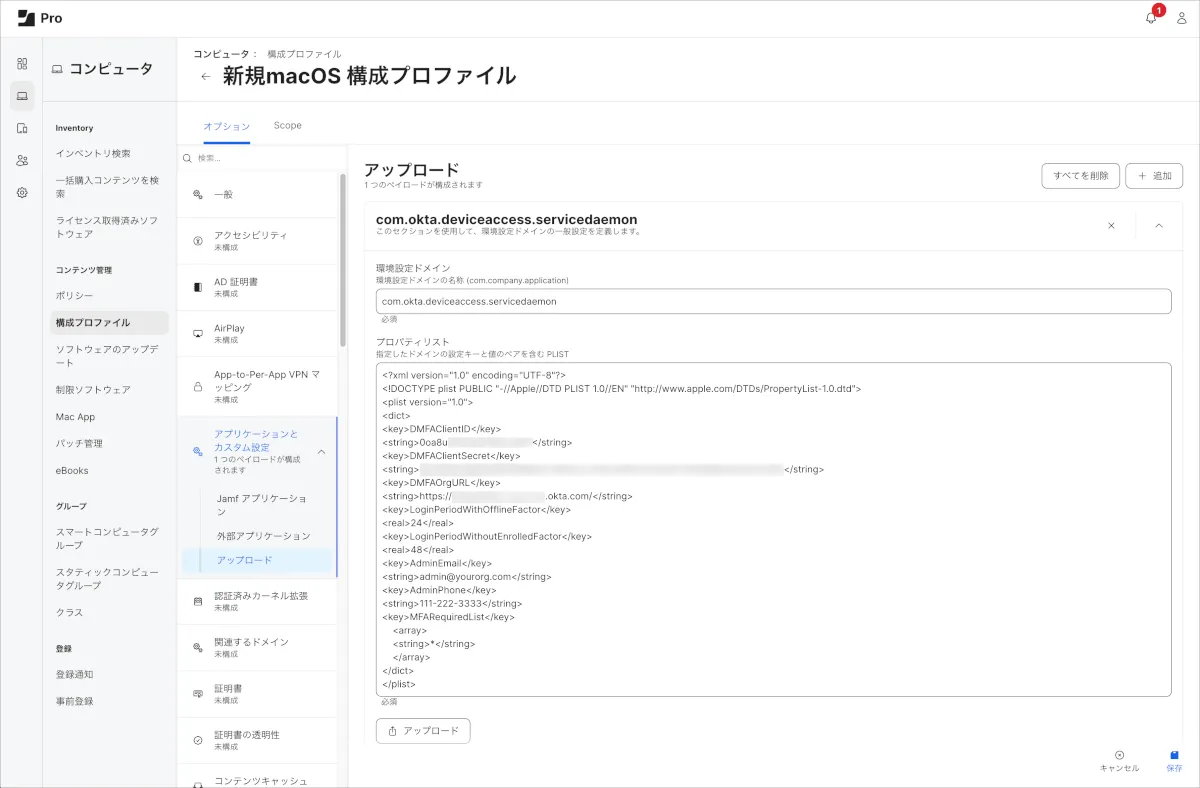Screen dimensions: 1200x788
Task: Click the 関連するドメイン payload icon
Action: coord(197,647)
